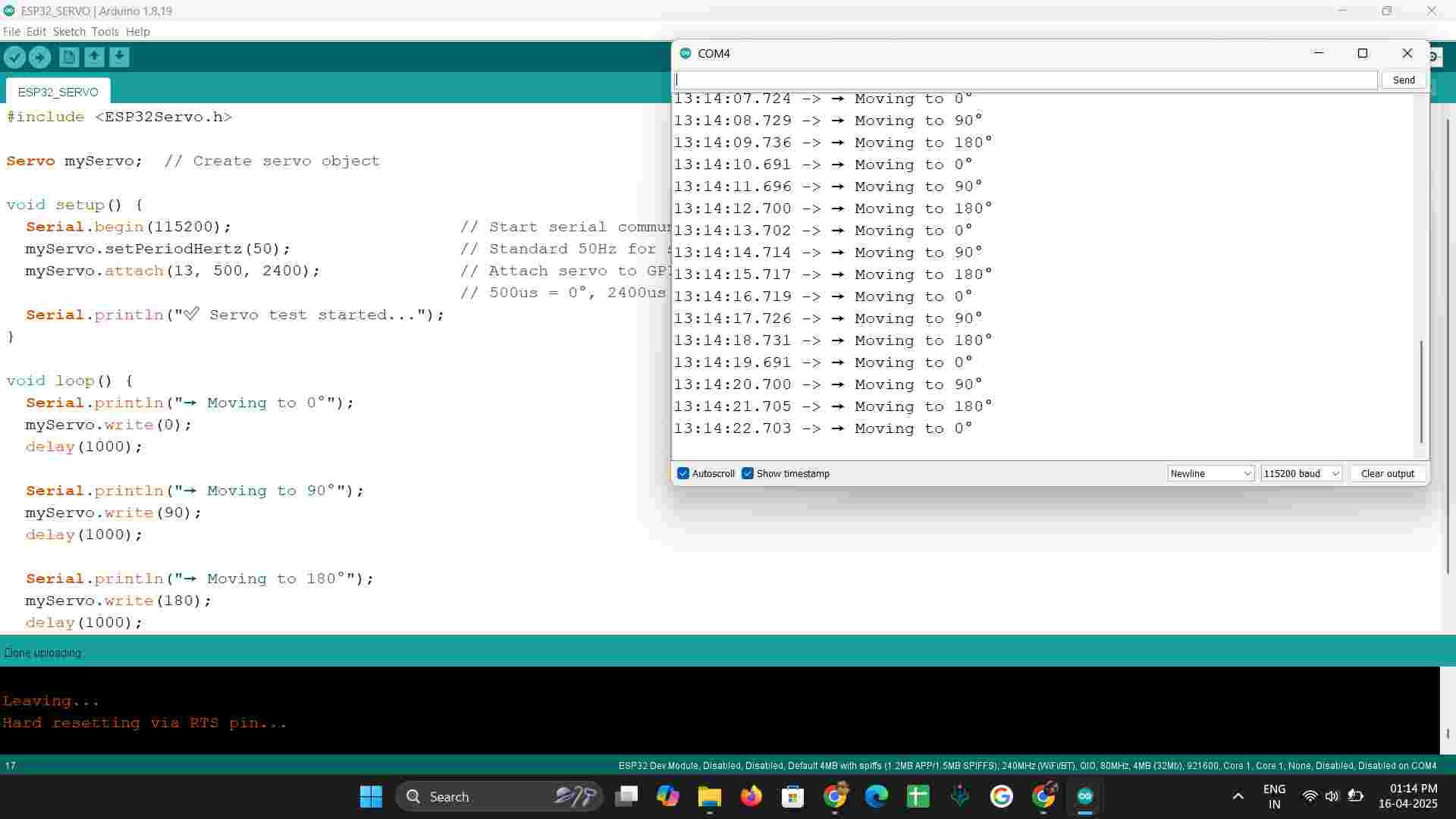Click the 'Leaving...' console line
The image size is (1456, 819).
pos(51,701)
